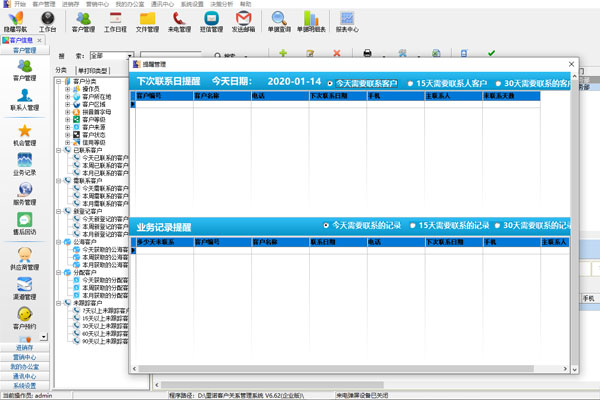
Task: Switch to the 分类 tab above the tree
Action: 61,70
